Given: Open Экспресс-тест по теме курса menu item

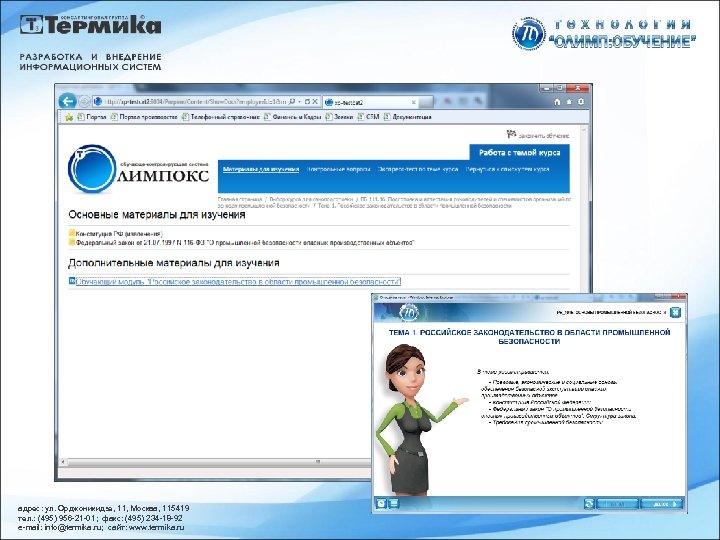Looking at the screenshot, I should 418,169.
